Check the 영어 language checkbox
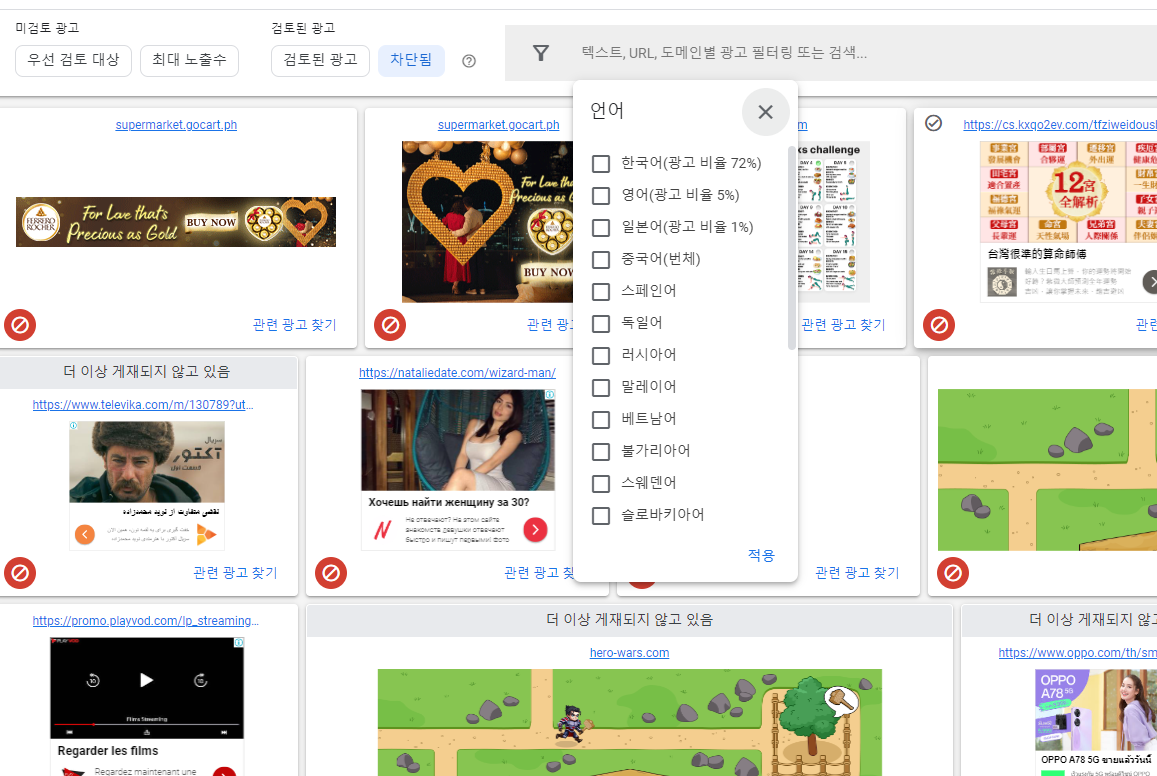Image resolution: width=1157 pixels, height=776 pixels. point(601,195)
